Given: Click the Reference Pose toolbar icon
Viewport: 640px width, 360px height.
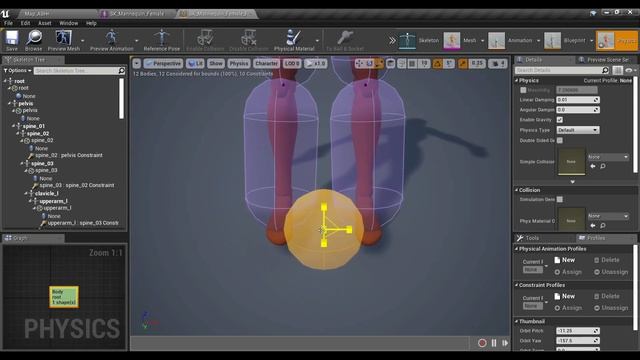Looking at the screenshot, I should click(162, 40).
